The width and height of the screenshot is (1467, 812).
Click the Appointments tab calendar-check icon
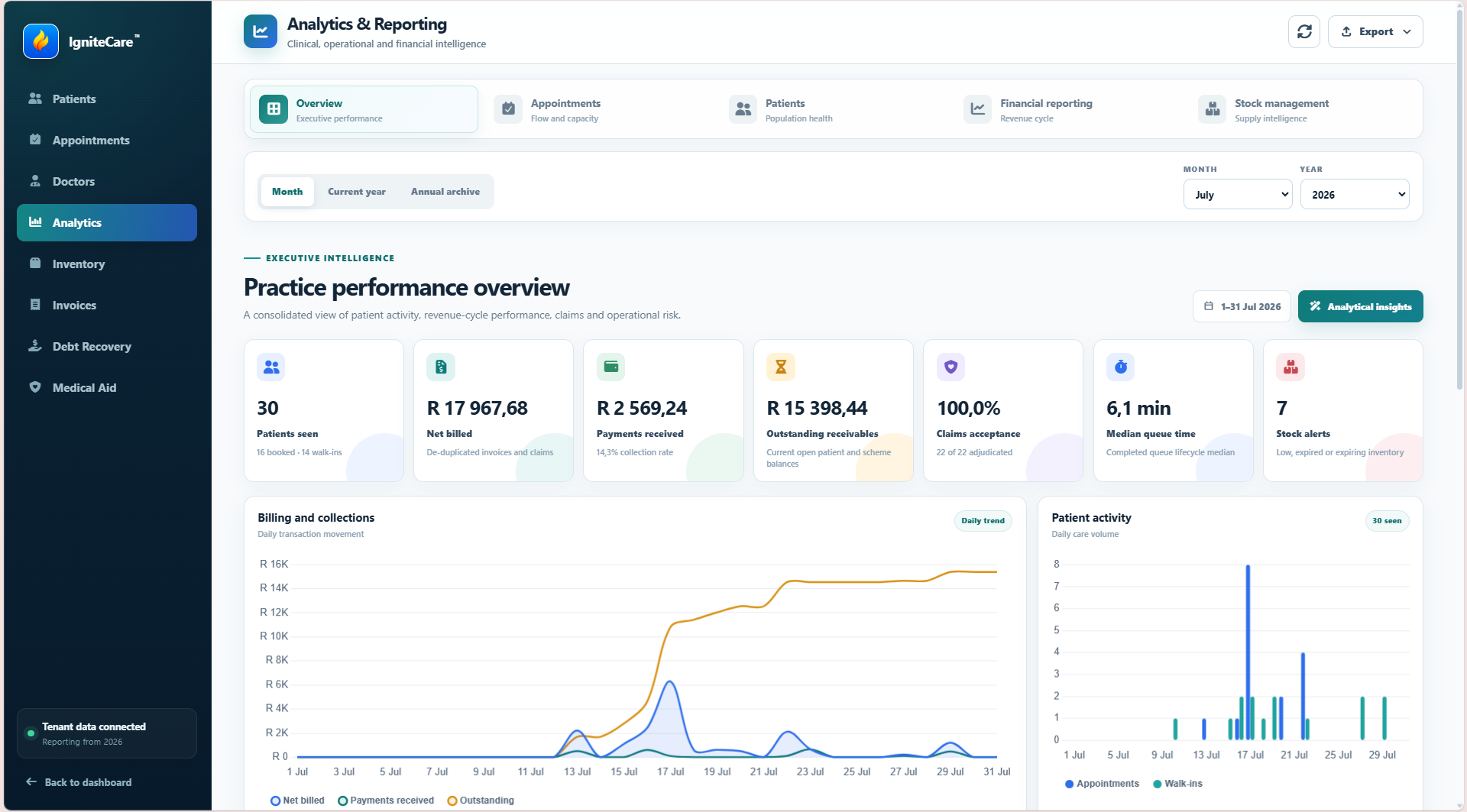pyautogui.click(x=508, y=109)
